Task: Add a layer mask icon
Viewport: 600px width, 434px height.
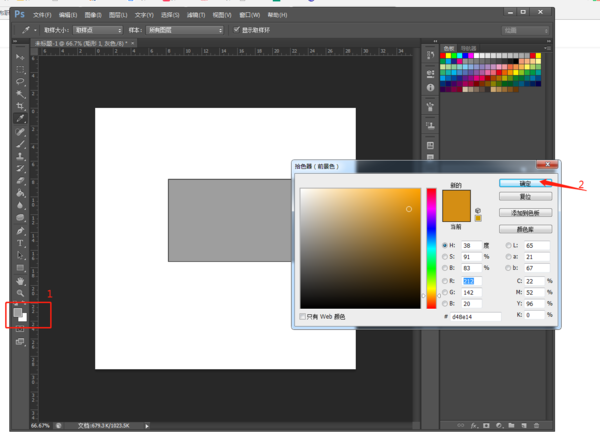Action: click(x=486, y=425)
